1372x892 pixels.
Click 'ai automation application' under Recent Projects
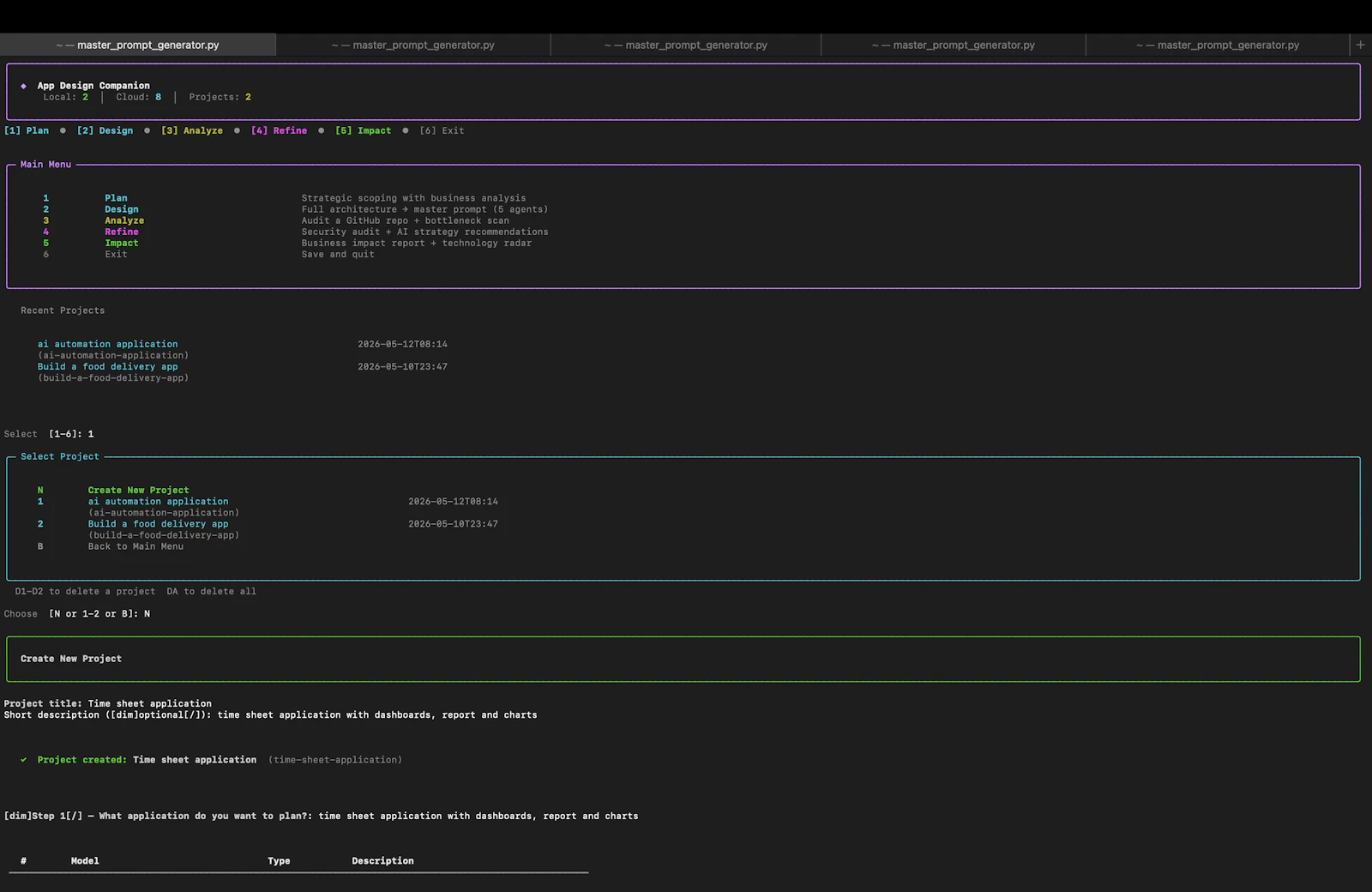coord(108,344)
